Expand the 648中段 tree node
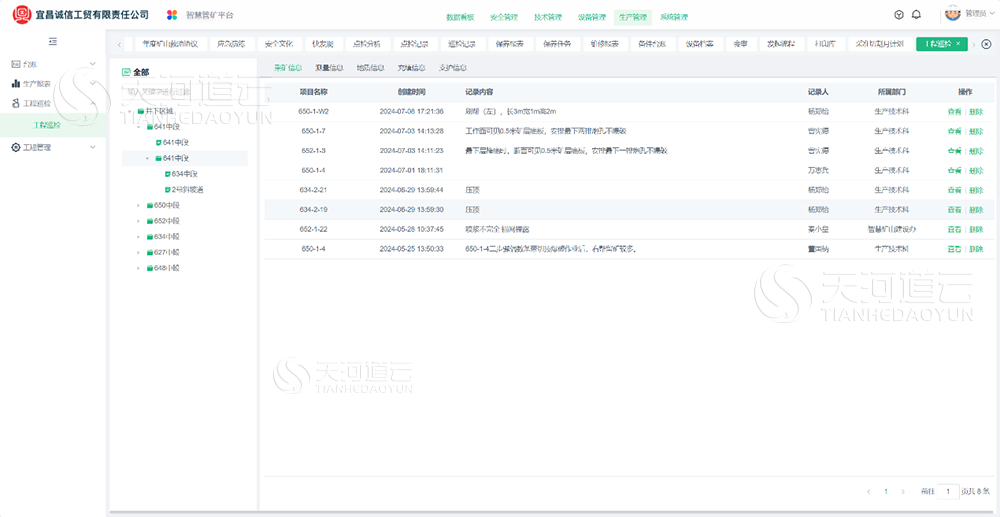Screen dimensions: 1000x517 click(138, 268)
